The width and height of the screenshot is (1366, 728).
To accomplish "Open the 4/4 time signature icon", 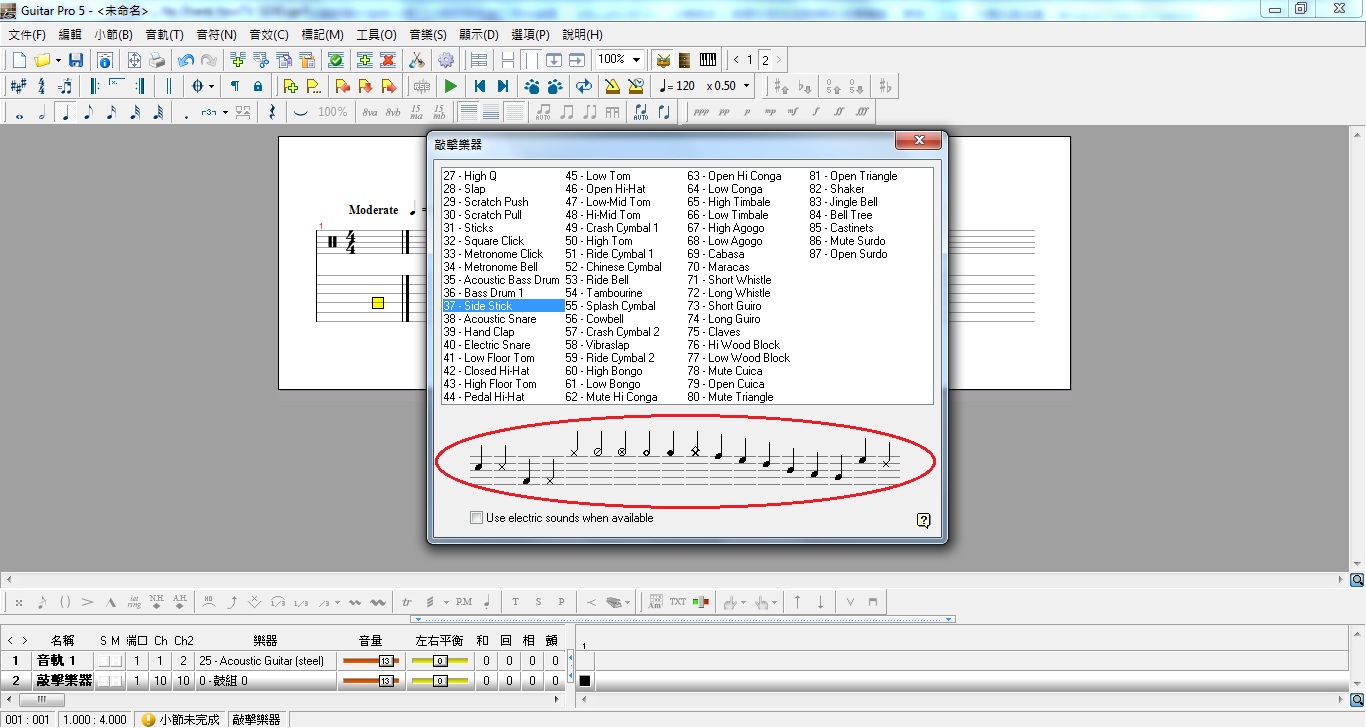I will 41,86.
